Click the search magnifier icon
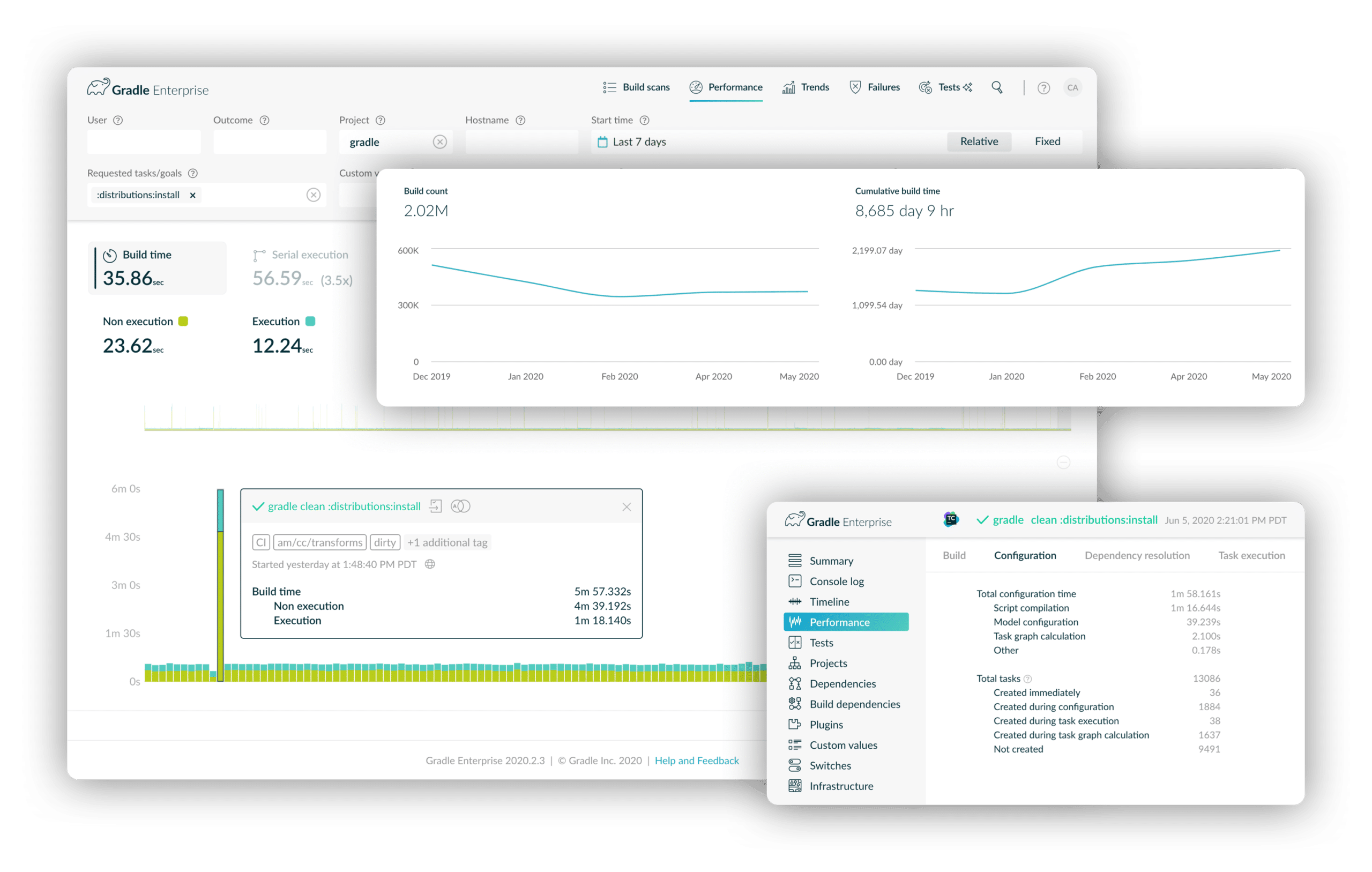The width and height of the screenshot is (1372, 872). tap(996, 87)
